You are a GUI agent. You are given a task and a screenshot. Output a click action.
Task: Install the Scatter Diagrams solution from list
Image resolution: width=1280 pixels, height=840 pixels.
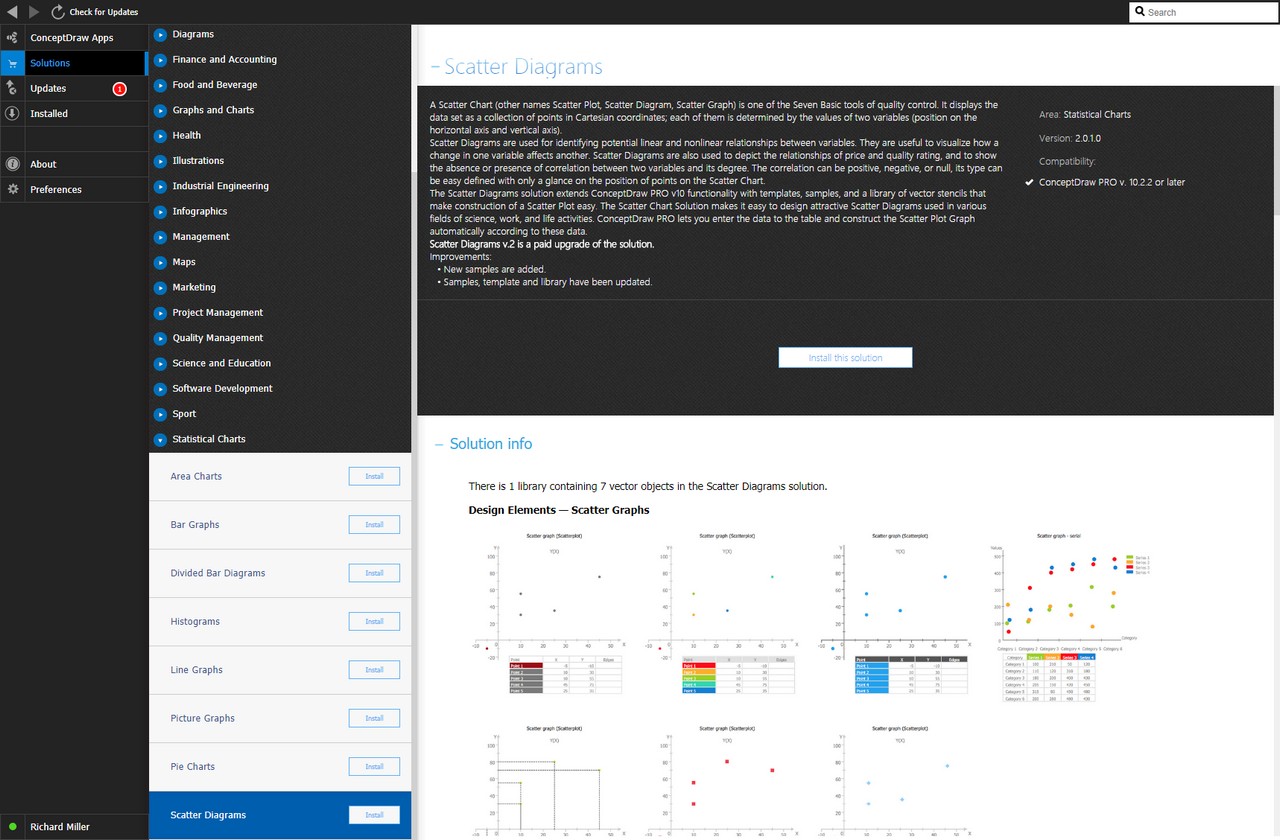click(x=374, y=815)
